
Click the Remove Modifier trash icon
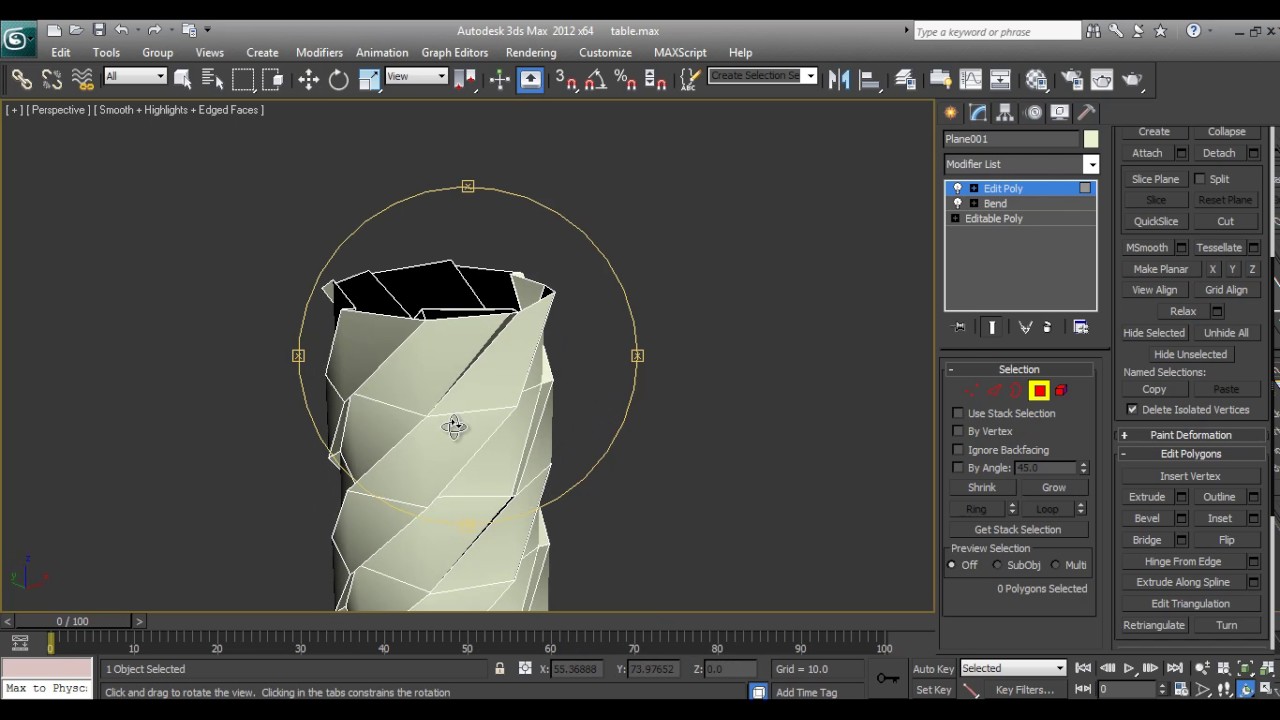(1046, 327)
